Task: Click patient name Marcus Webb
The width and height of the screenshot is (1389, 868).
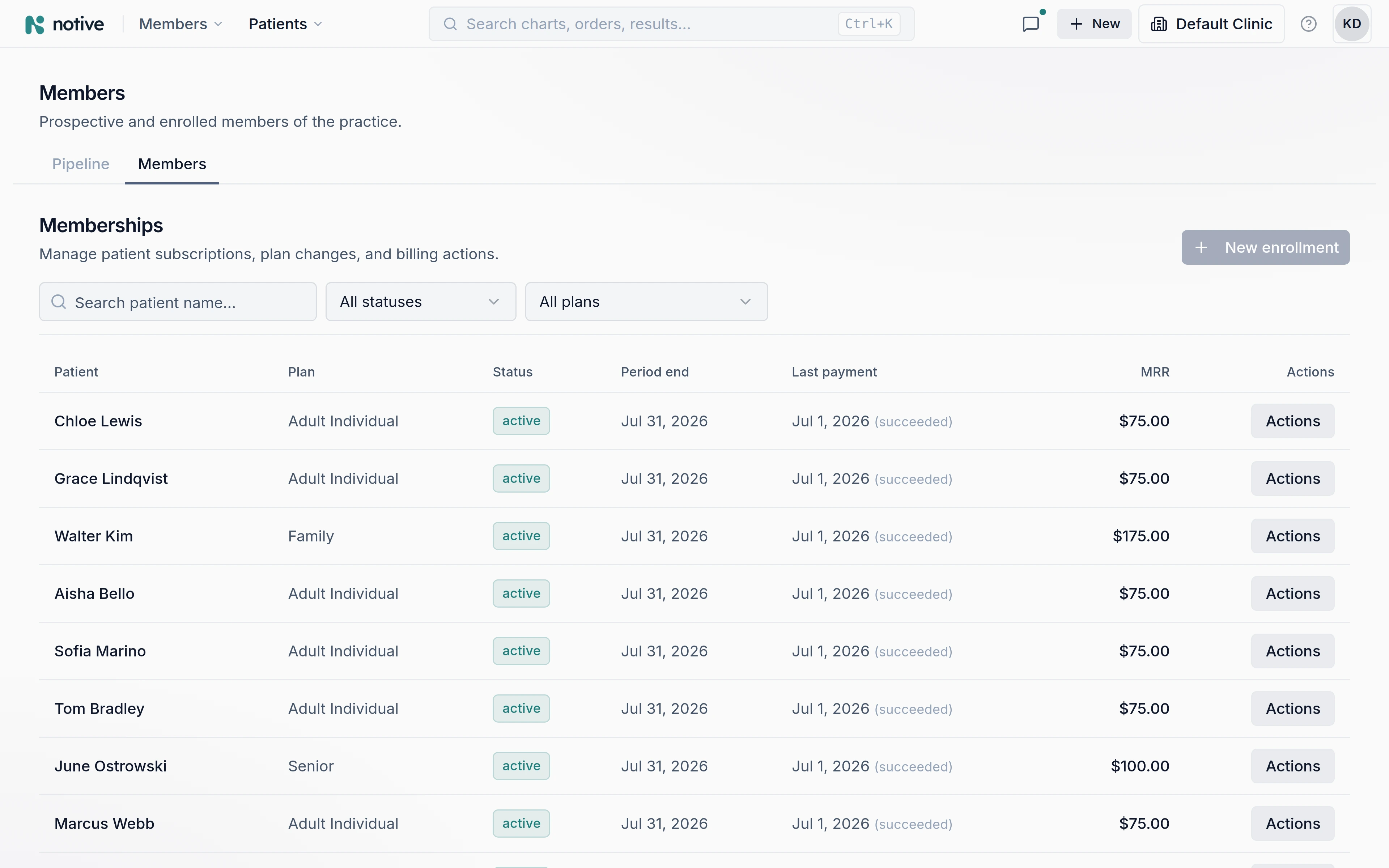Action: (105, 823)
